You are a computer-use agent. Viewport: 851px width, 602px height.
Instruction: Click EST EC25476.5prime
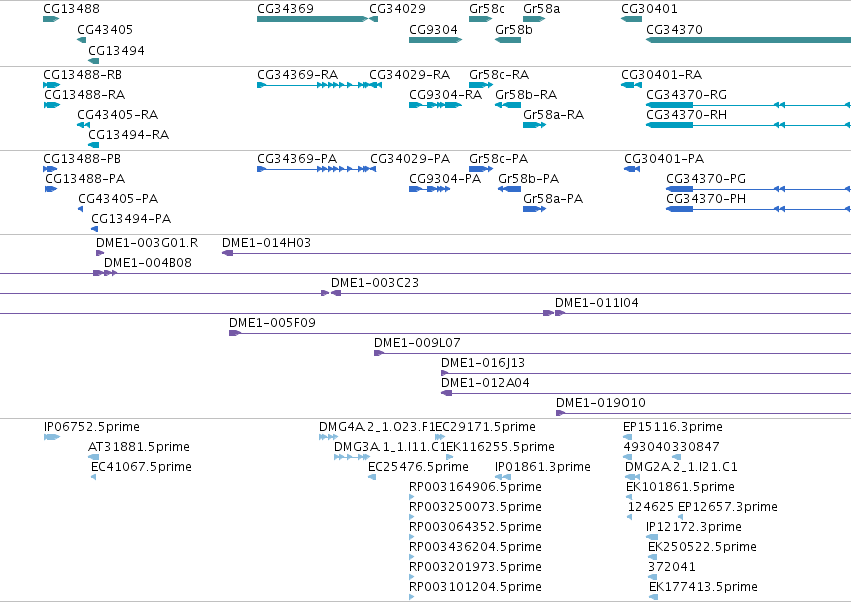[418, 467]
